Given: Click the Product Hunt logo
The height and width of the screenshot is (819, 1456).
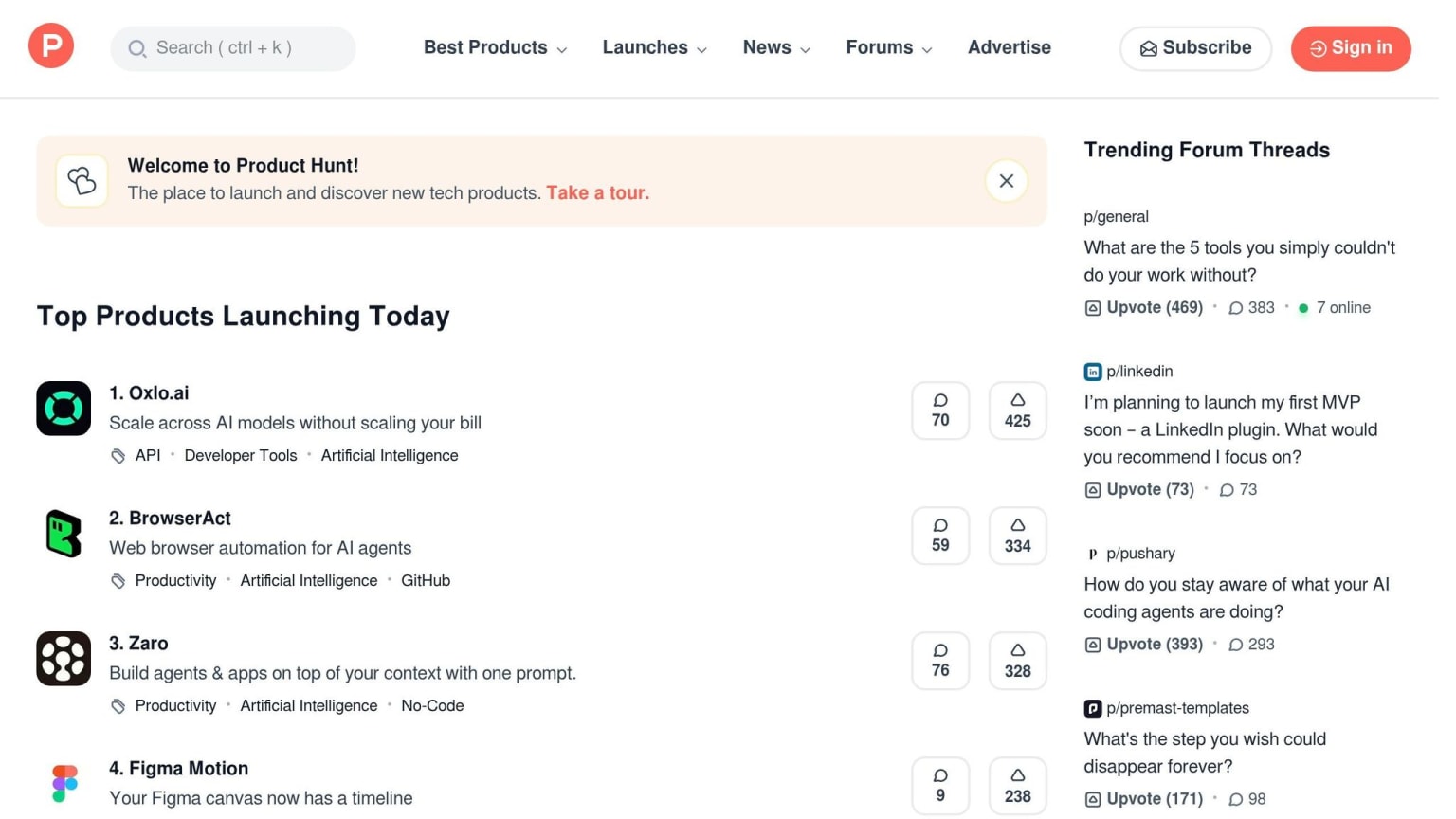Looking at the screenshot, I should click(51, 45).
